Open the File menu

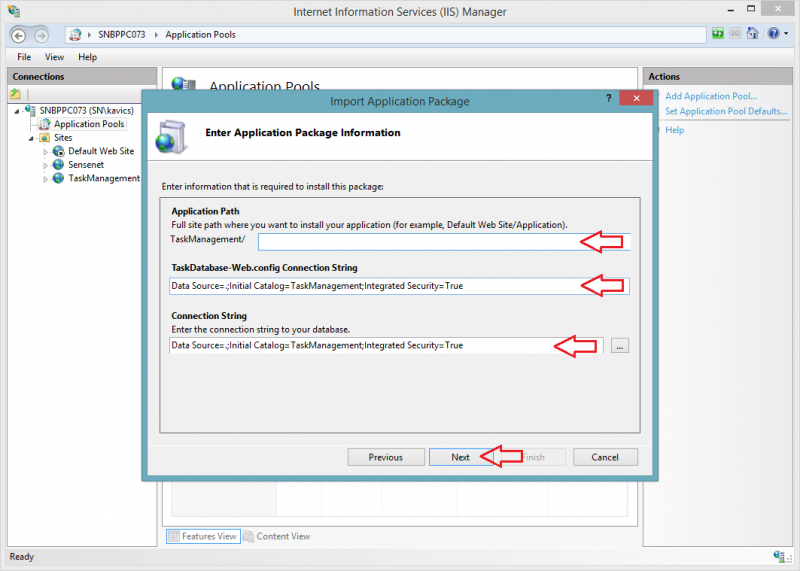click(24, 57)
